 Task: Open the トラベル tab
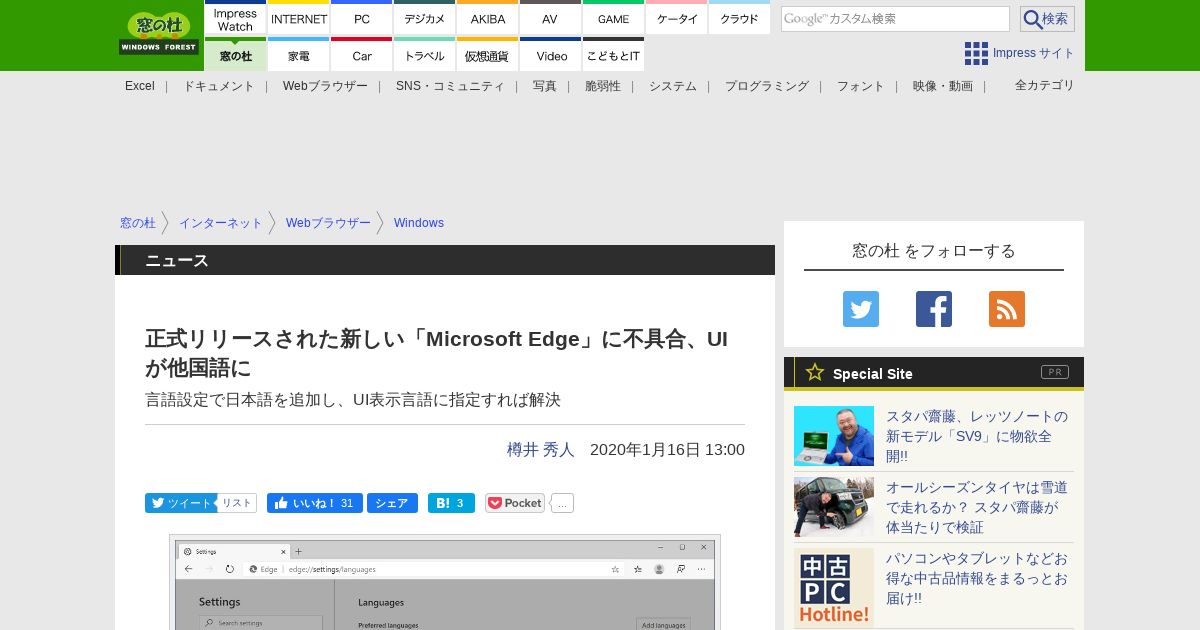pos(425,55)
